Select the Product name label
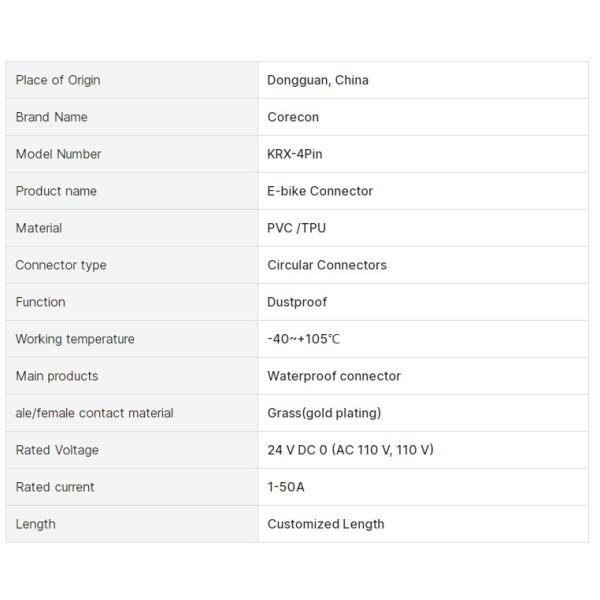600x600 pixels. pos(56,191)
